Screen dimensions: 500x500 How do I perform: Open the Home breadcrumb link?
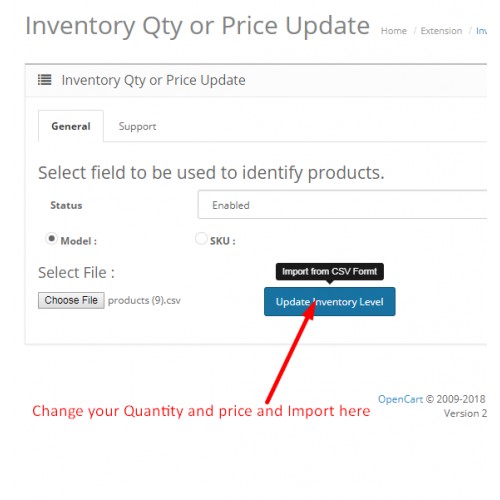pos(394,31)
